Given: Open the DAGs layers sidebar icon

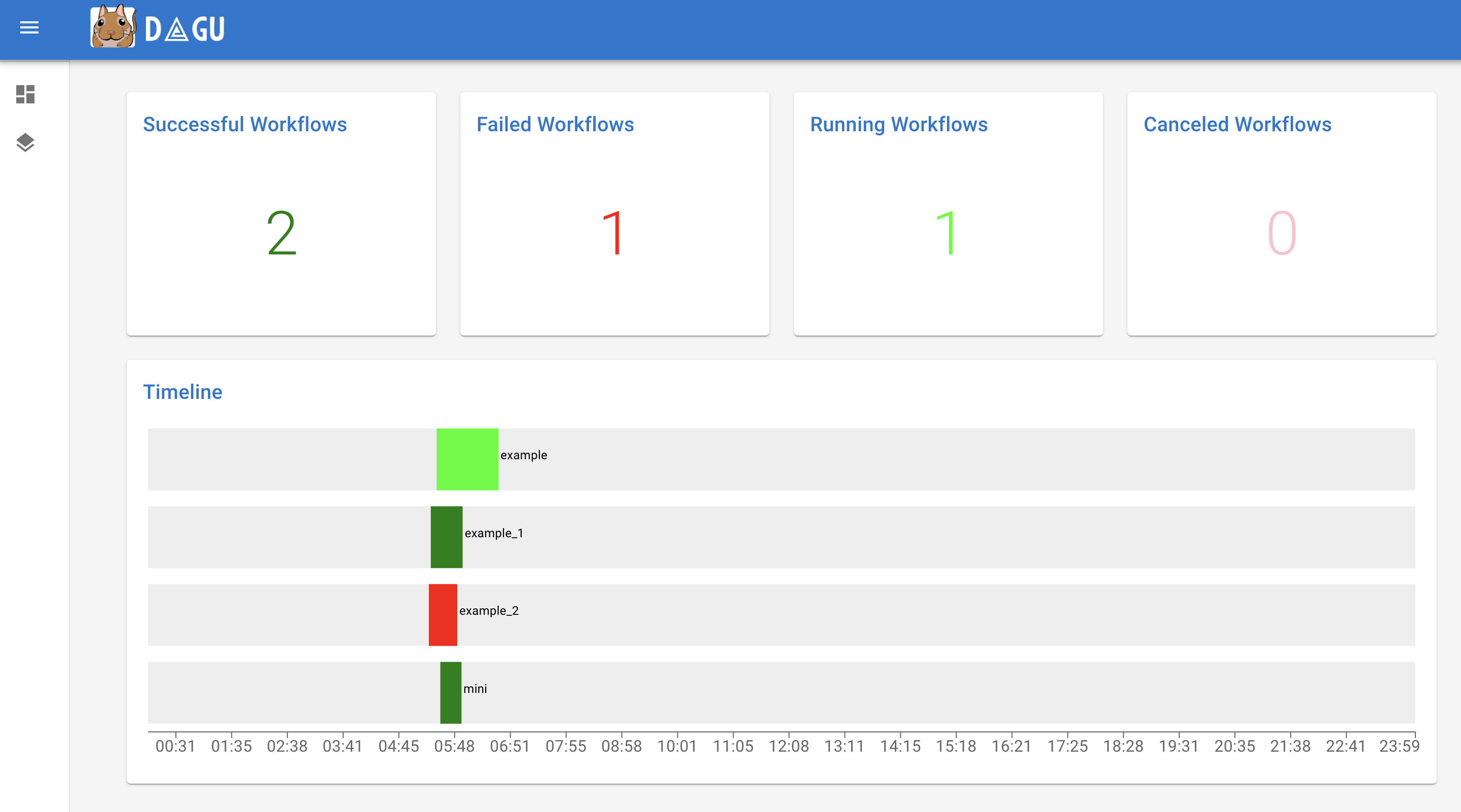Looking at the screenshot, I should pyautogui.click(x=25, y=142).
